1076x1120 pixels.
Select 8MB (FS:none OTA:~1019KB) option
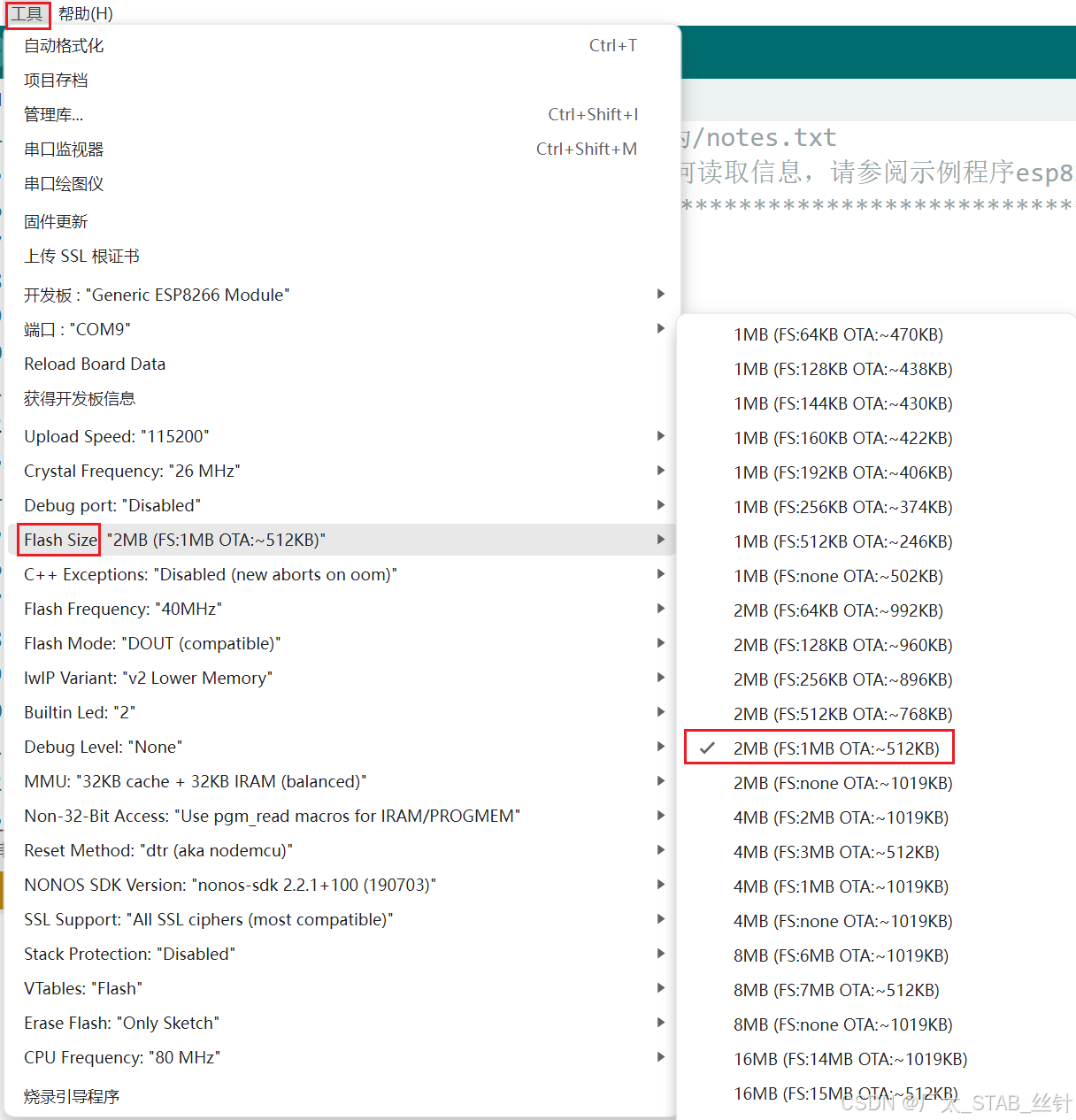876,1024
